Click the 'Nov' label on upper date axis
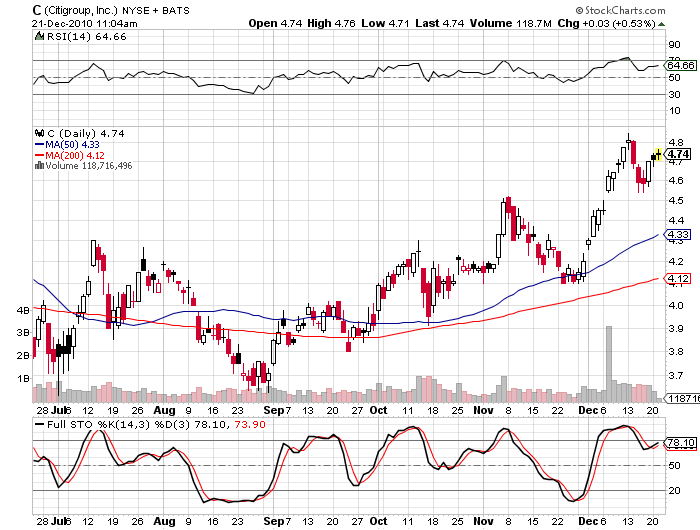Screen dimensions: 700x530 point(483,410)
